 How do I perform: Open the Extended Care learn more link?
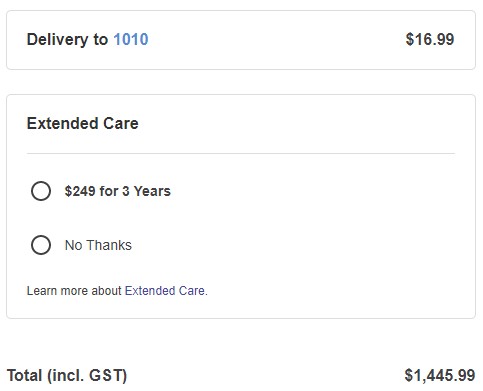tap(165, 291)
